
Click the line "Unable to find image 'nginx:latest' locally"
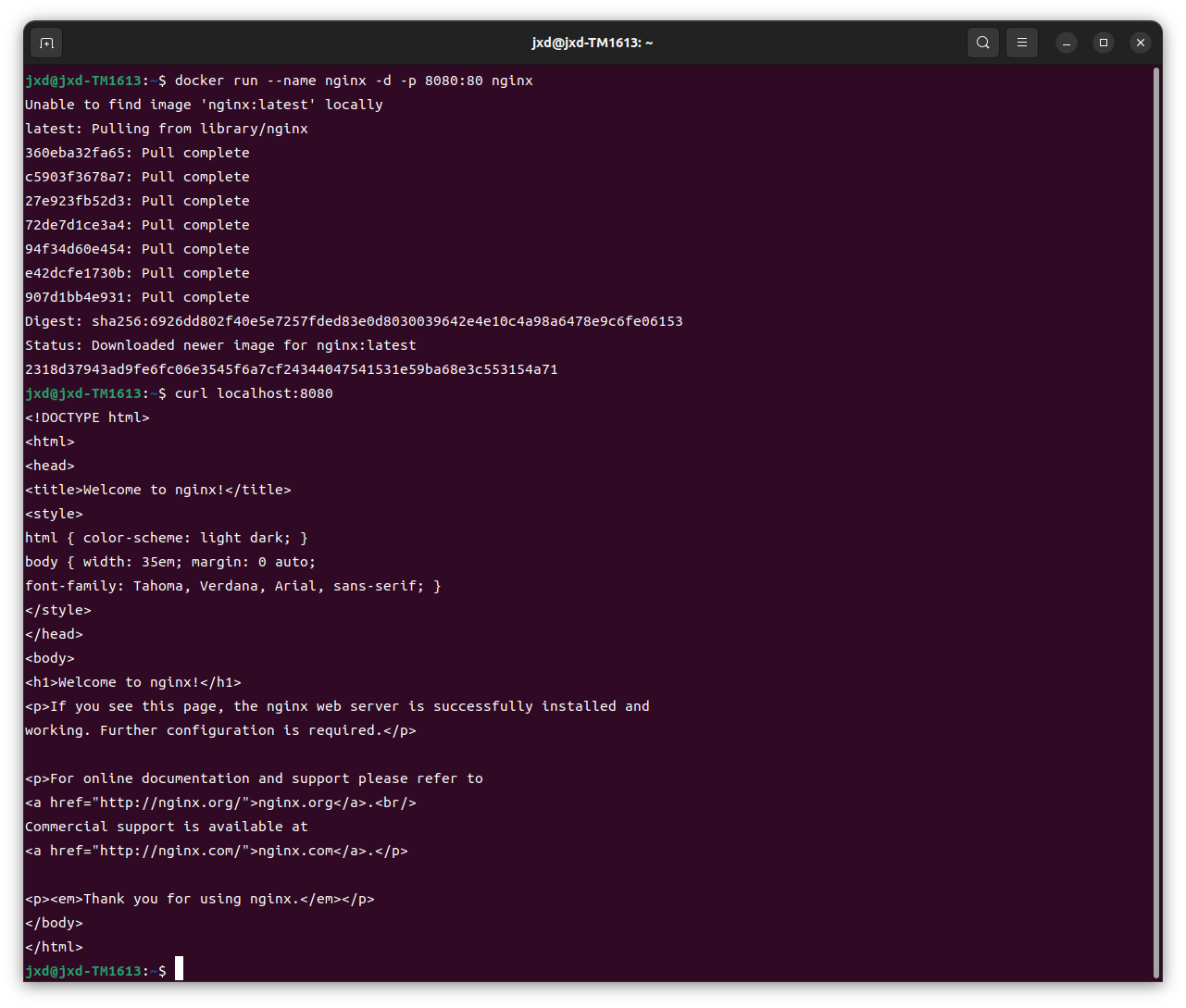click(x=204, y=105)
